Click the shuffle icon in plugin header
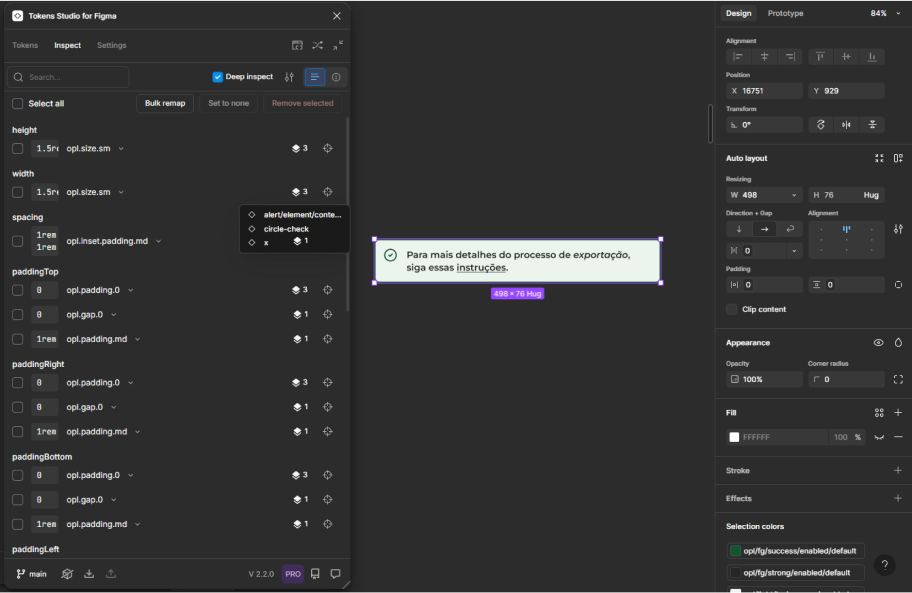 (x=317, y=45)
